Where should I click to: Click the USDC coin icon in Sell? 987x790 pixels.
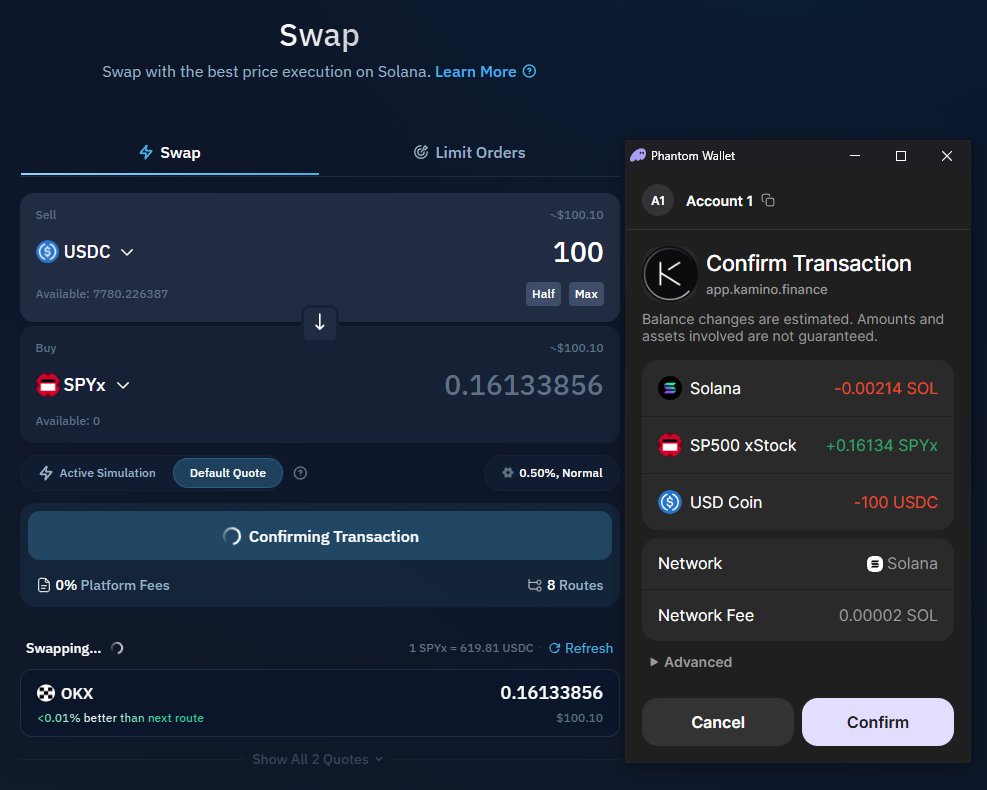pos(47,252)
